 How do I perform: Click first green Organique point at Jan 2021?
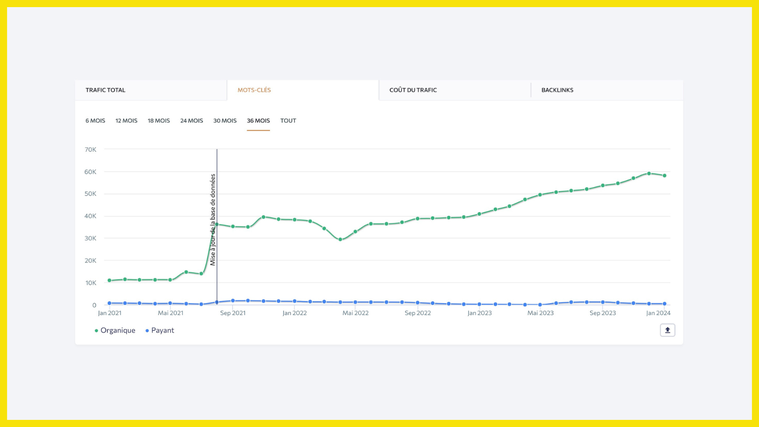pos(110,280)
